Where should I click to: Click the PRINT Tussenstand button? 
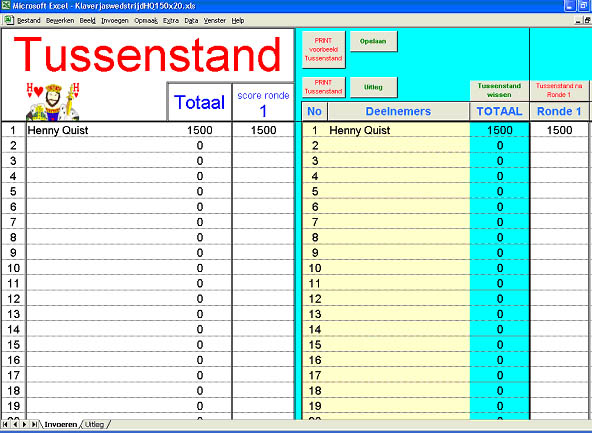[324, 87]
